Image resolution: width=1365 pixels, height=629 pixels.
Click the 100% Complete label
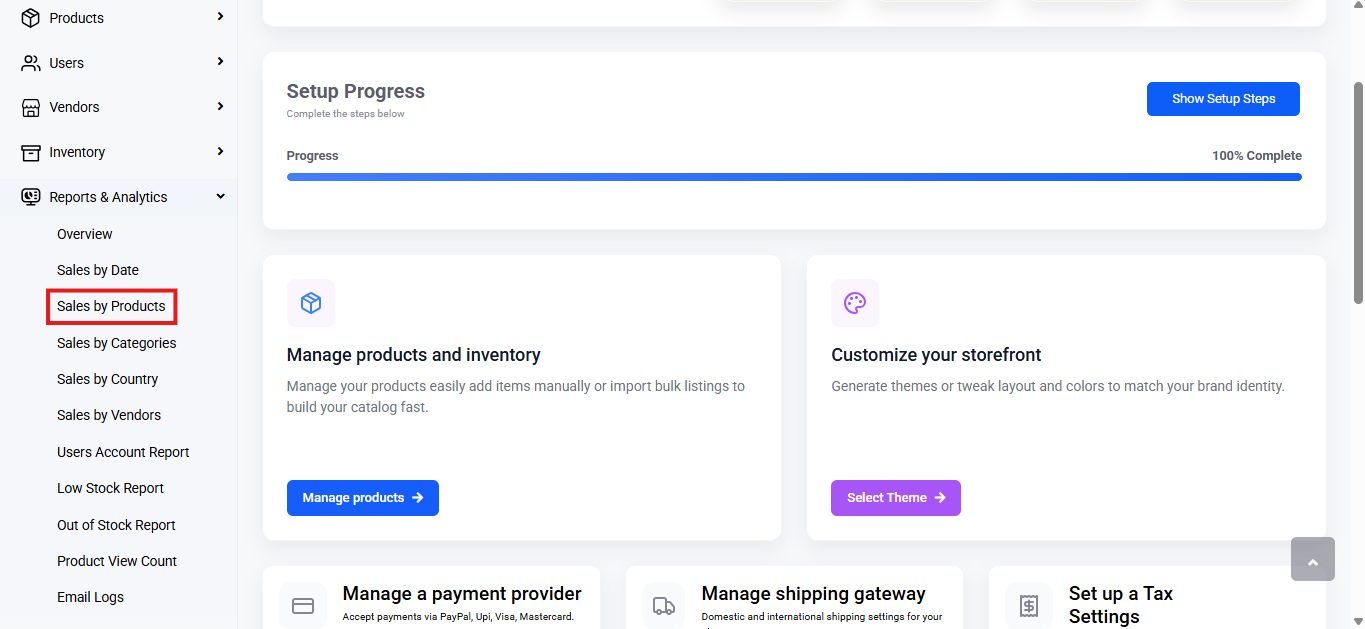pos(1257,156)
